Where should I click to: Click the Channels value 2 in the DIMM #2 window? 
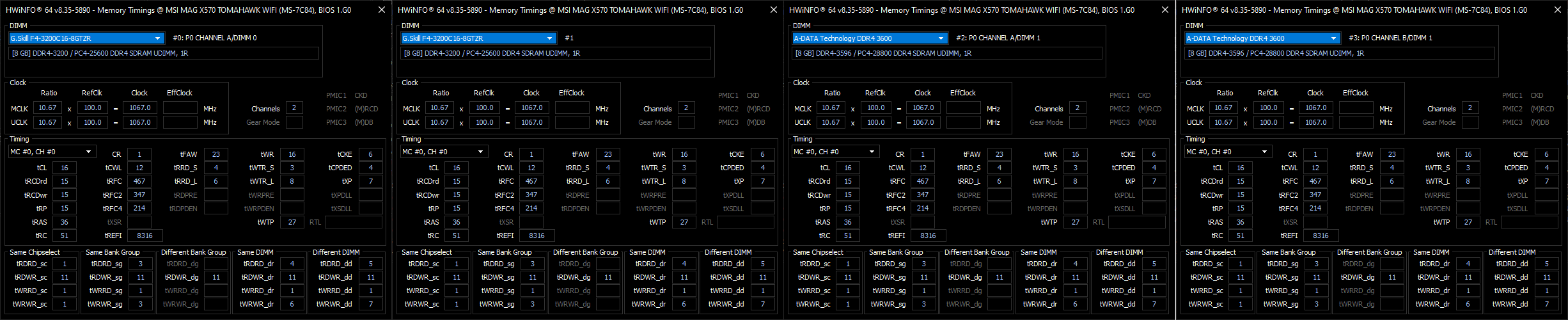pyautogui.click(x=1078, y=108)
